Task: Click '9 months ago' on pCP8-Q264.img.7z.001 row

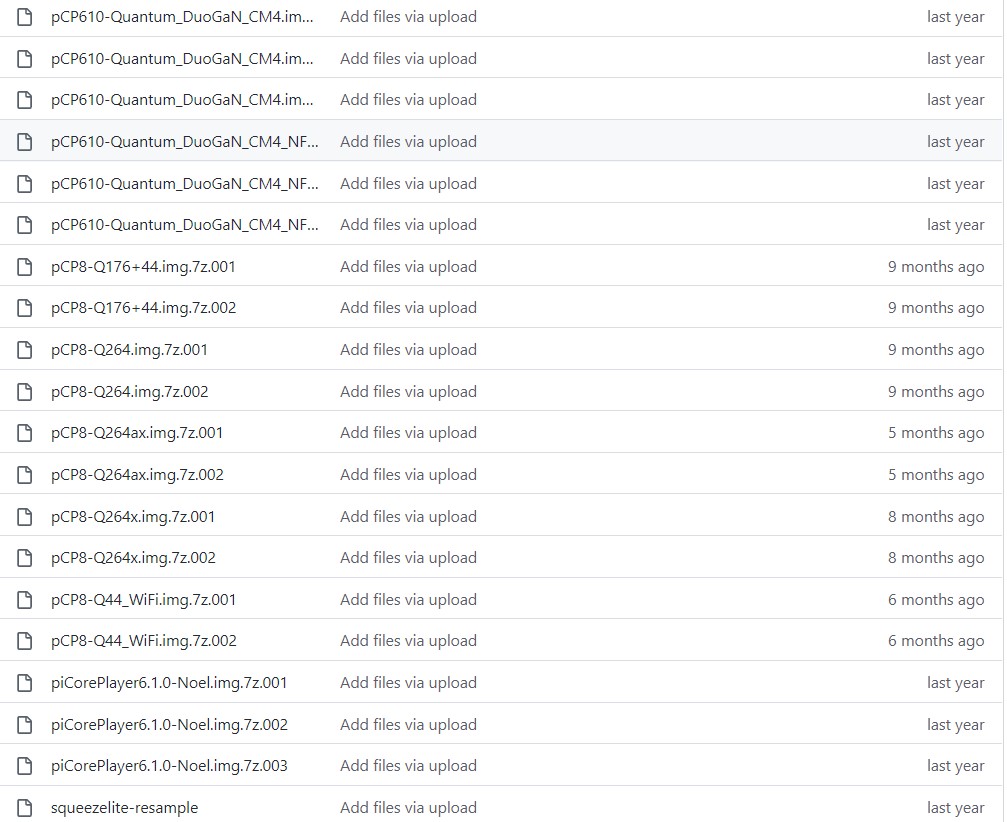Action: pyautogui.click(x=936, y=350)
